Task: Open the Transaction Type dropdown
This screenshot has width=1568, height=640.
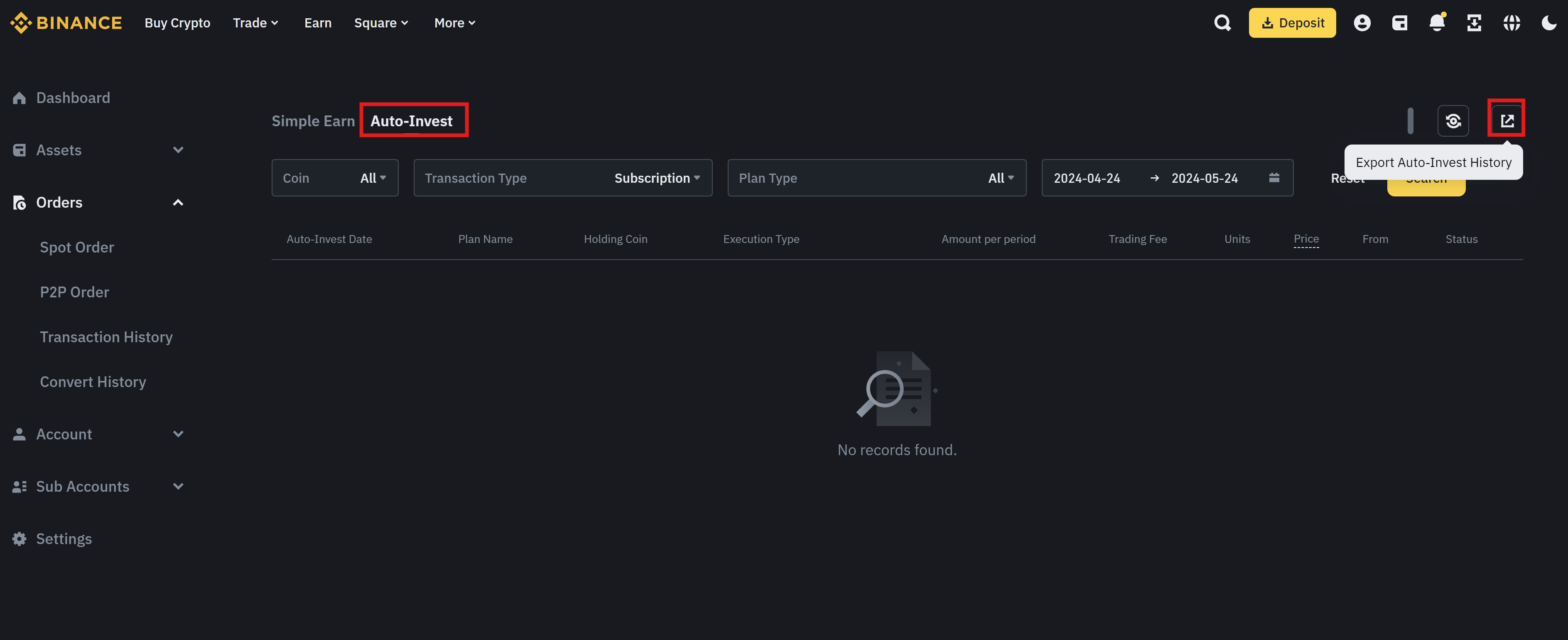Action: (x=562, y=178)
